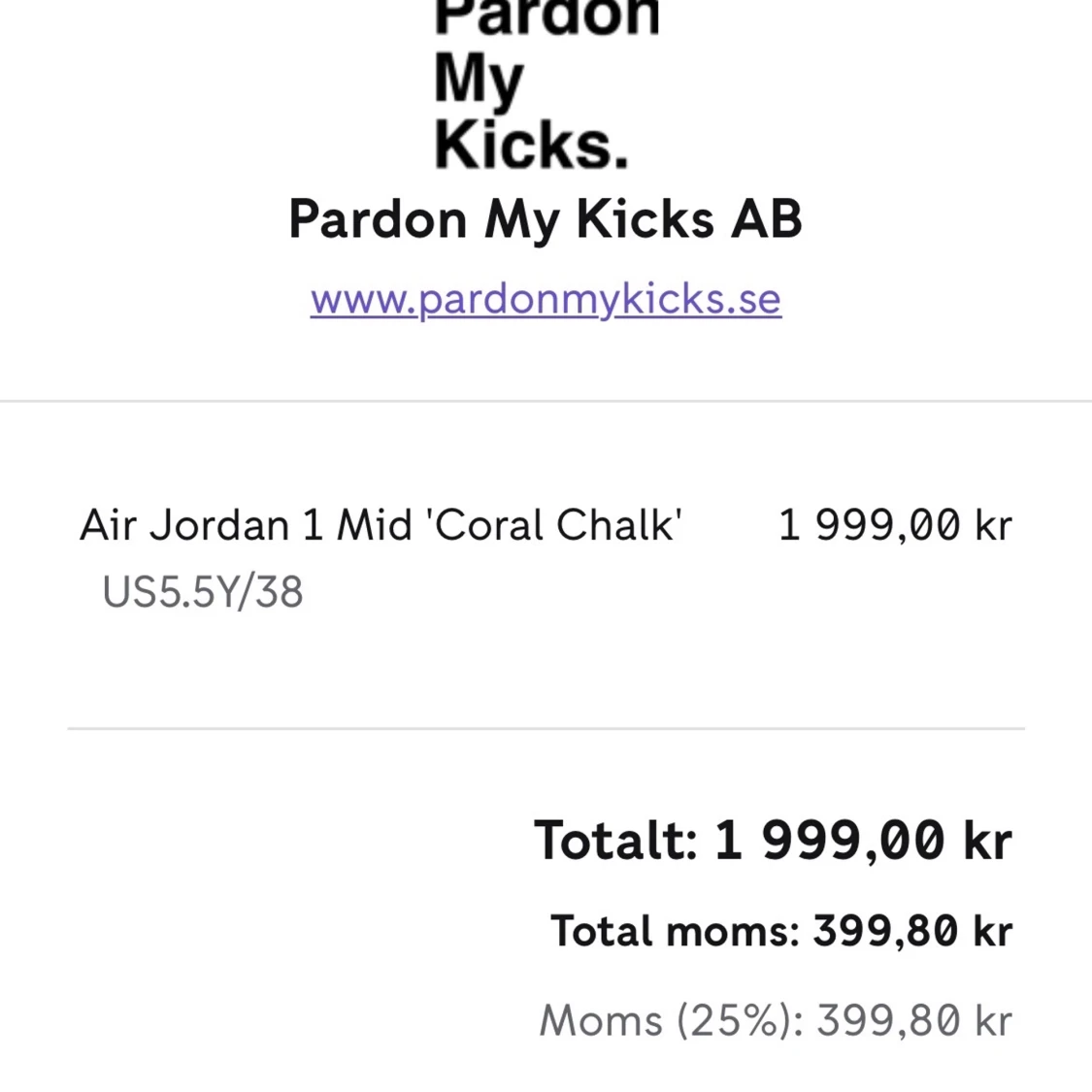This screenshot has height=1092, width=1092.
Task: Click the bold 'Totalt:' label
Action: (x=615, y=840)
